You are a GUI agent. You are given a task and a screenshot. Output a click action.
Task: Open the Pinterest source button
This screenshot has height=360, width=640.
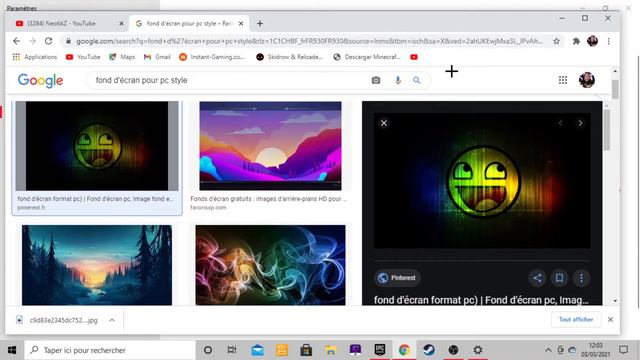pos(397,278)
